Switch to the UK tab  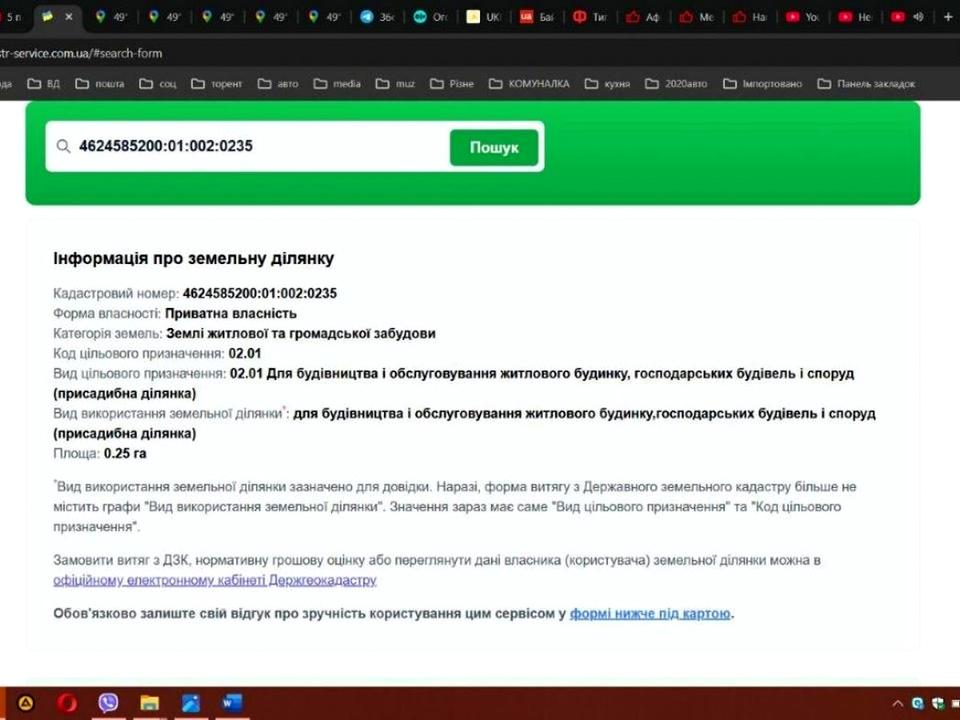pyautogui.click(x=484, y=17)
